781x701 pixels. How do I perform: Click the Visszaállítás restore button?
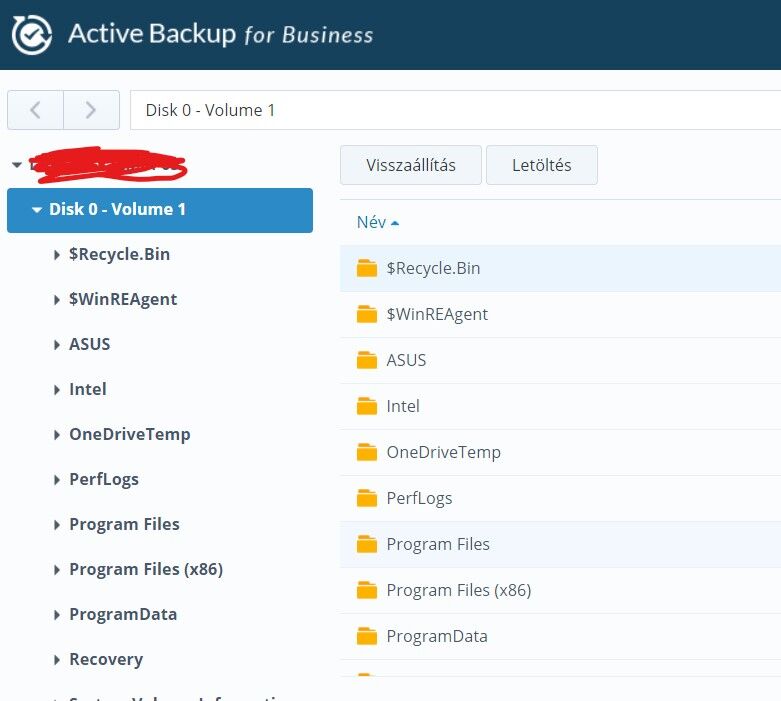click(x=411, y=165)
